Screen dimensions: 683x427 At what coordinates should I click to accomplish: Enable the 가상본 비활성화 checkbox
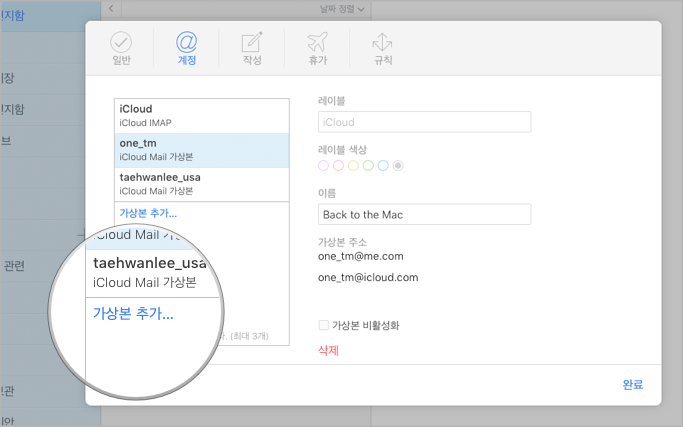(324, 325)
